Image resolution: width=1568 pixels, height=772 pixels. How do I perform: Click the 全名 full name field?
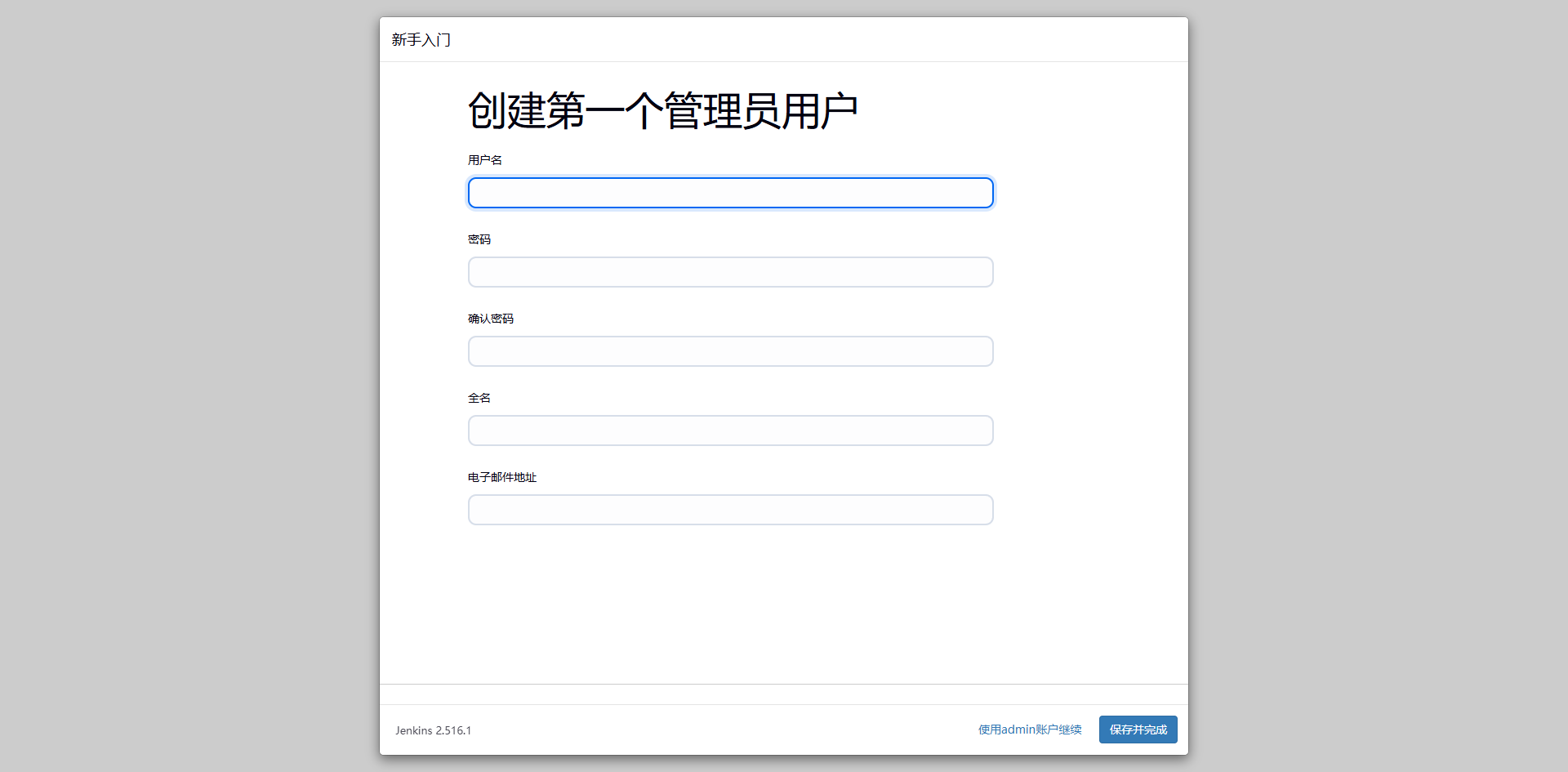730,431
